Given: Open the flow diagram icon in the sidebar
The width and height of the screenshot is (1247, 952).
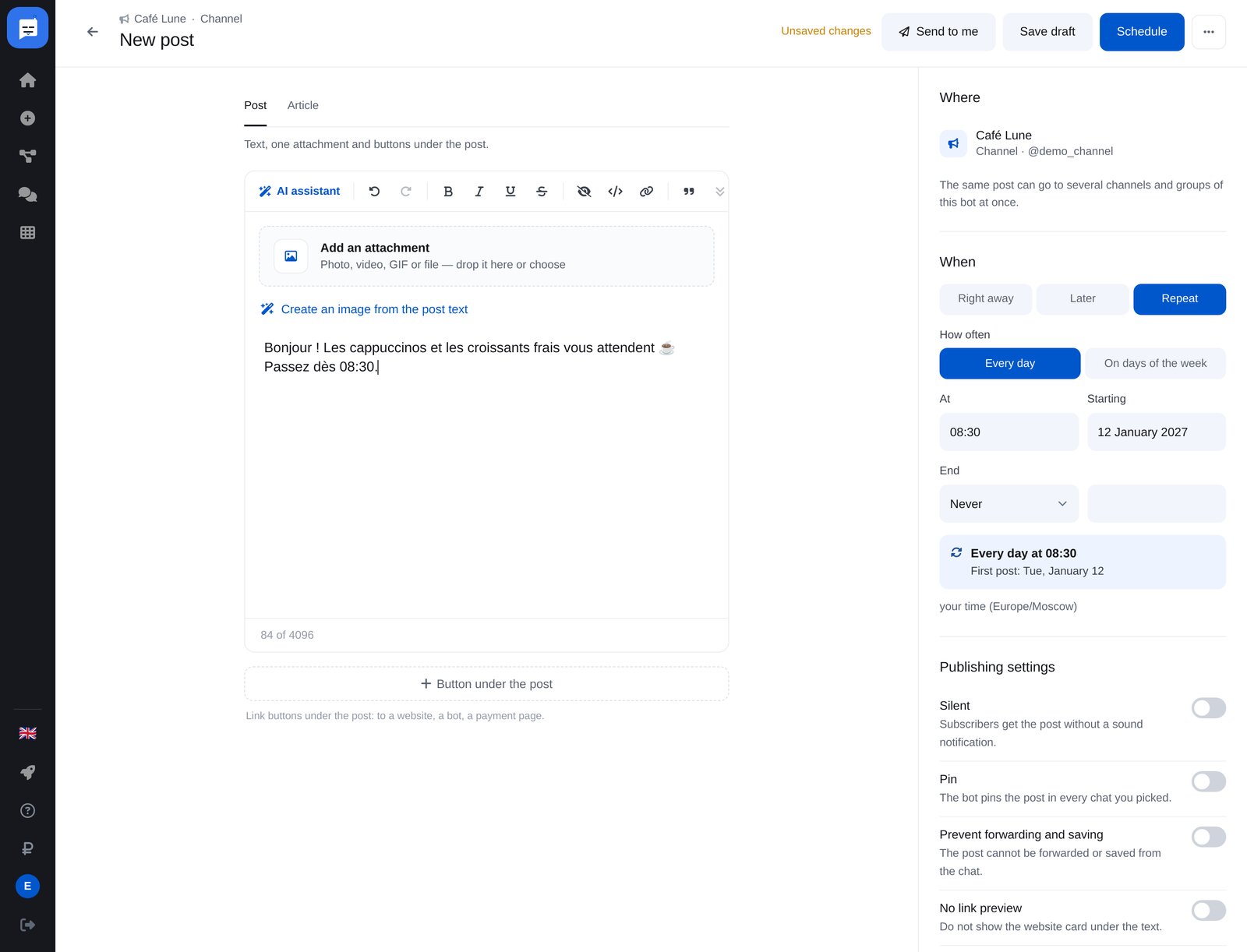Looking at the screenshot, I should pos(27,157).
